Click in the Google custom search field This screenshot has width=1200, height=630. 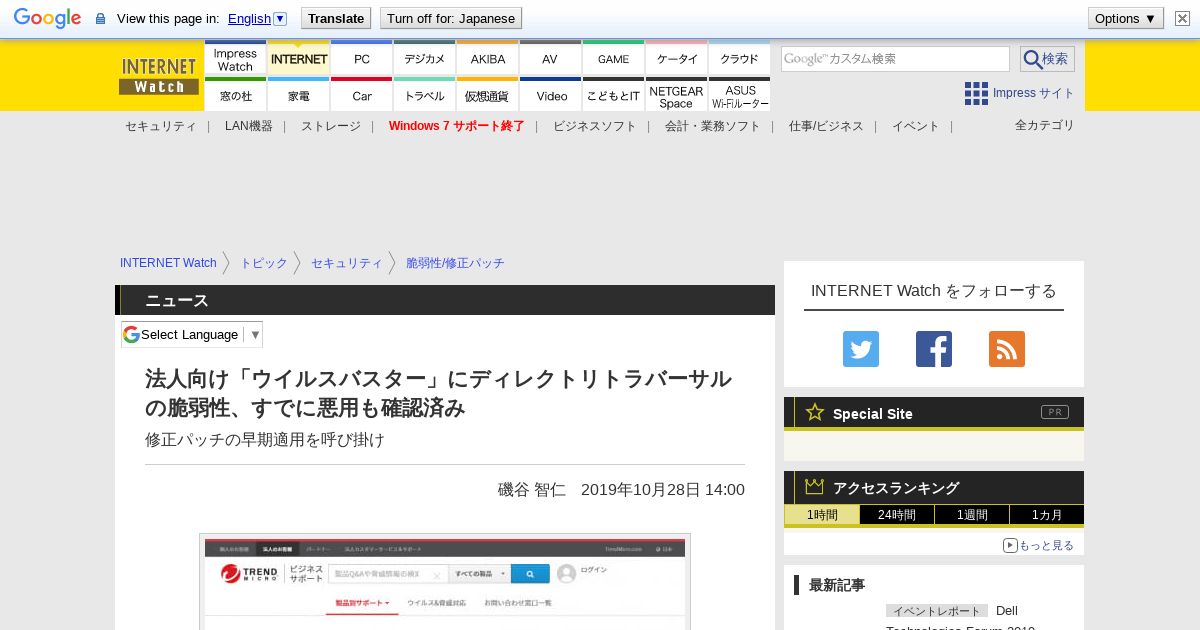pos(895,59)
